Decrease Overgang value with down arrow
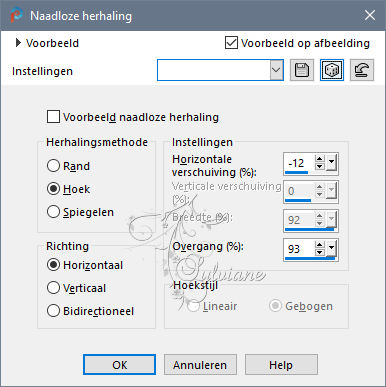 (320, 252)
